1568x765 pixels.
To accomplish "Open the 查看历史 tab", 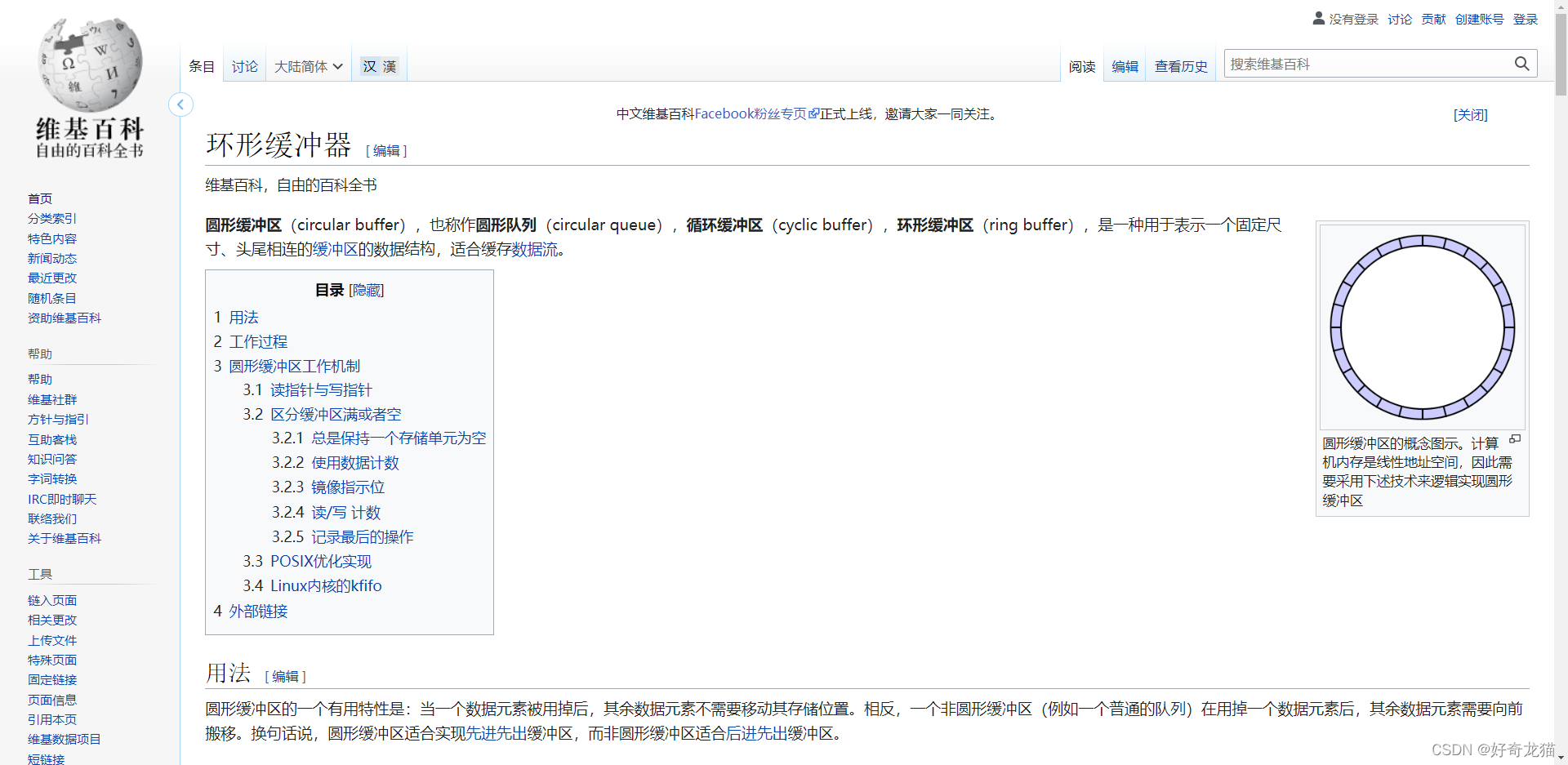I will tap(1181, 66).
